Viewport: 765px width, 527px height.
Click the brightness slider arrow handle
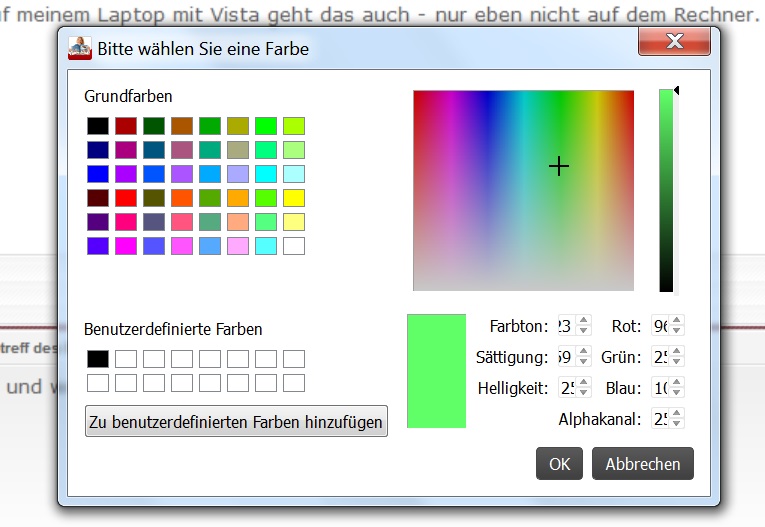pyautogui.click(x=676, y=90)
